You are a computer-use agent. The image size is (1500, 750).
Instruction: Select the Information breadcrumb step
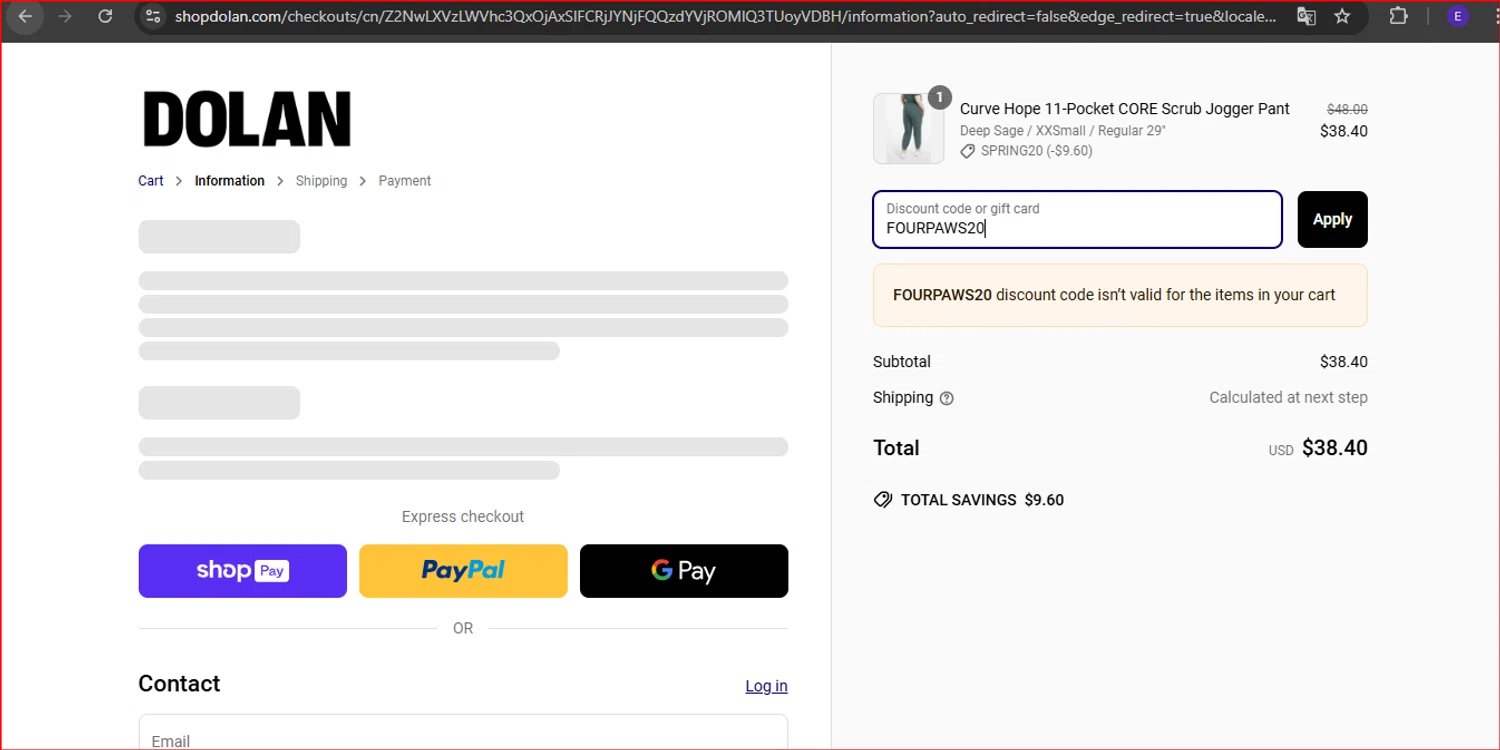230,181
